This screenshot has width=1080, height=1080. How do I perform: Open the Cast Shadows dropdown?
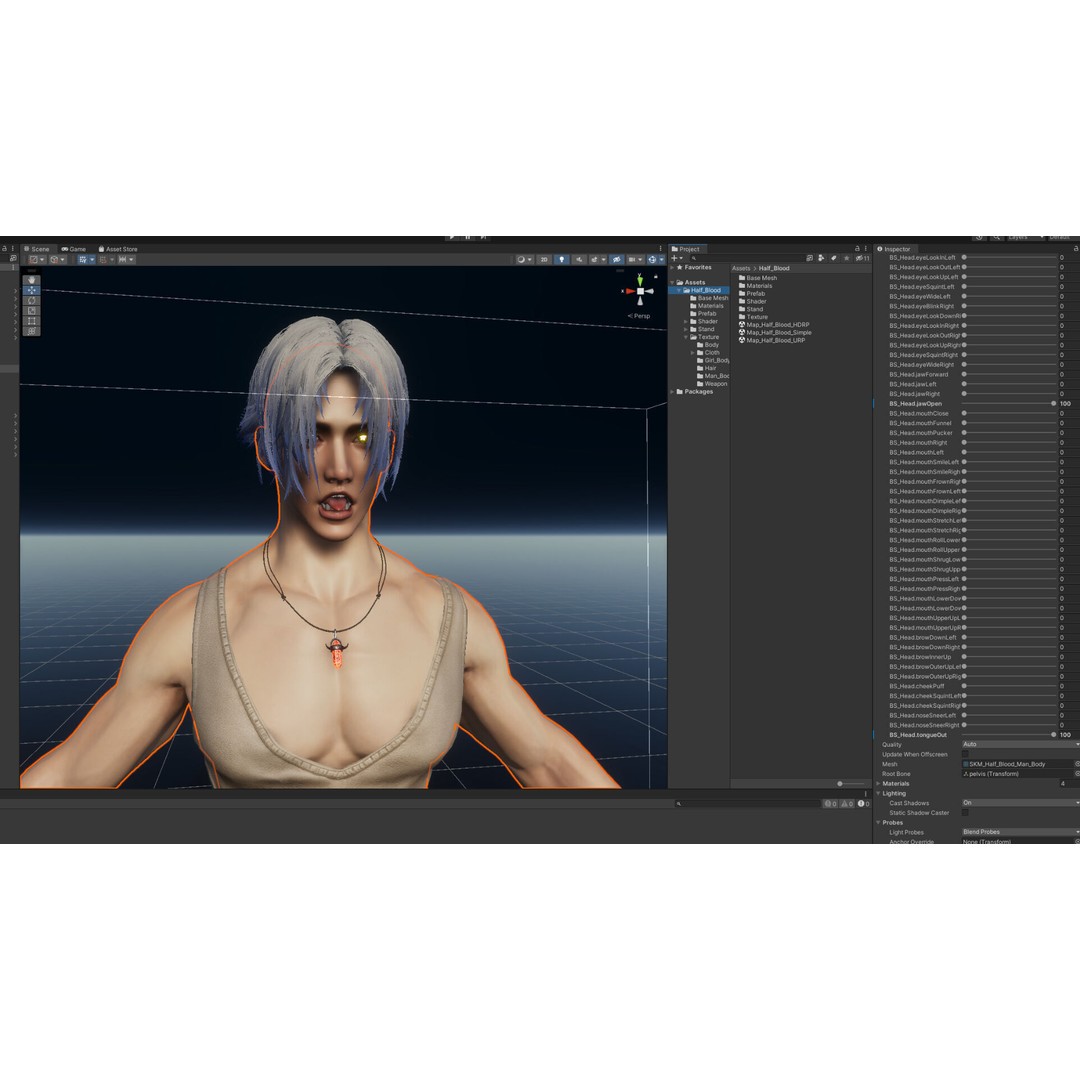[x=1020, y=803]
